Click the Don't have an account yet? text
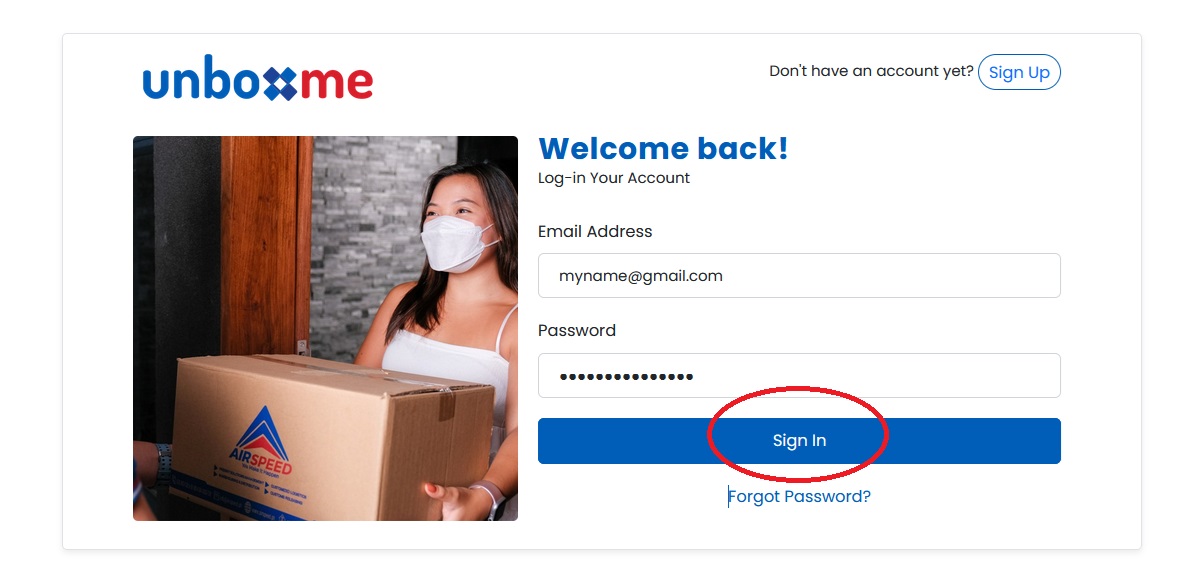Image resolution: width=1198 pixels, height=577 pixels. (x=871, y=72)
